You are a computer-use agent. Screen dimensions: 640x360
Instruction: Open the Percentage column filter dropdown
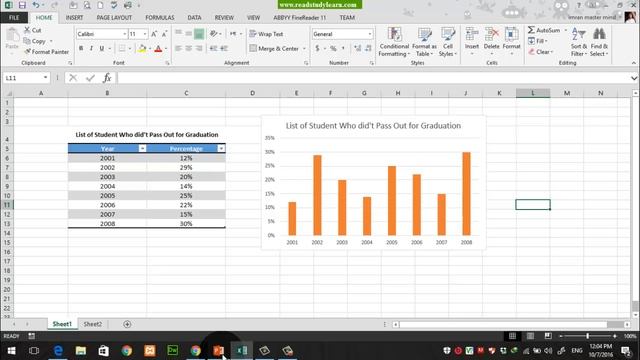click(221, 149)
